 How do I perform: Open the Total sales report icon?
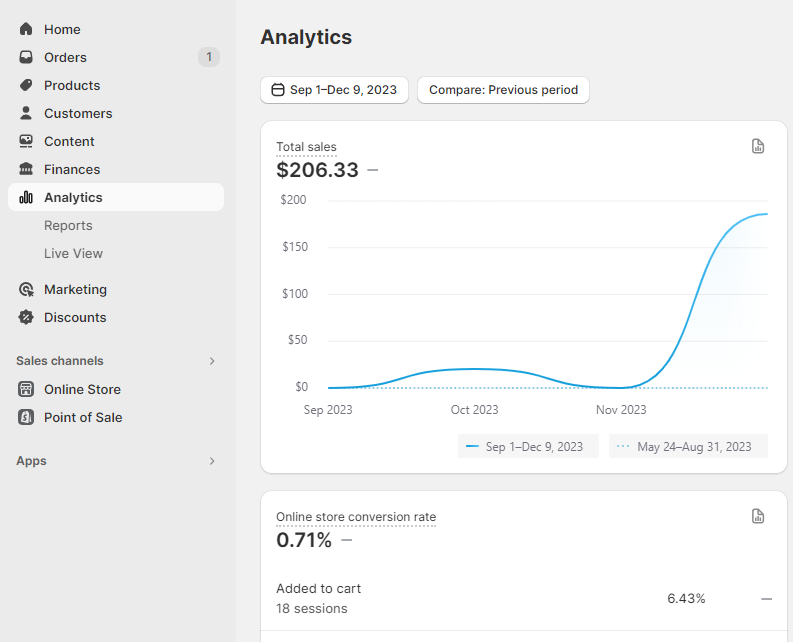point(758,146)
